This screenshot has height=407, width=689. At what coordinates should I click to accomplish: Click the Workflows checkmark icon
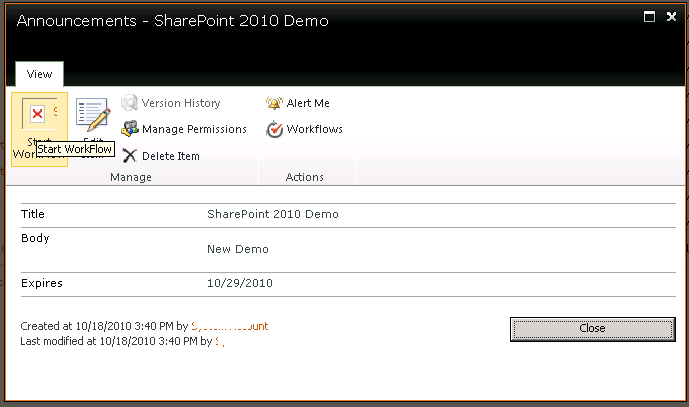pos(273,129)
